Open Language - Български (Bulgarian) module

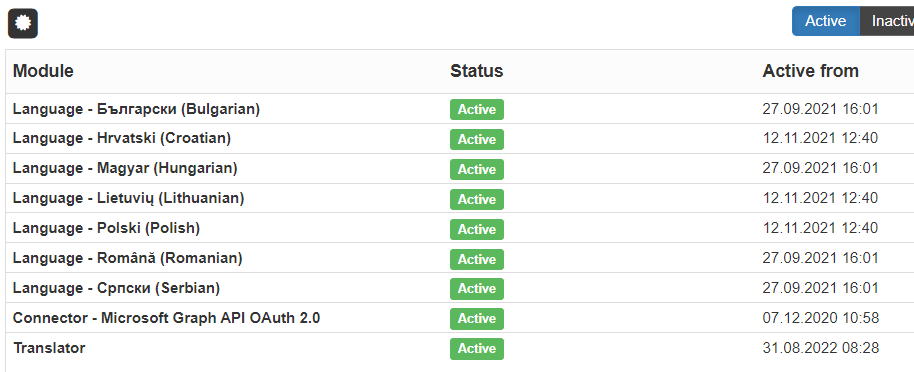[136, 109]
